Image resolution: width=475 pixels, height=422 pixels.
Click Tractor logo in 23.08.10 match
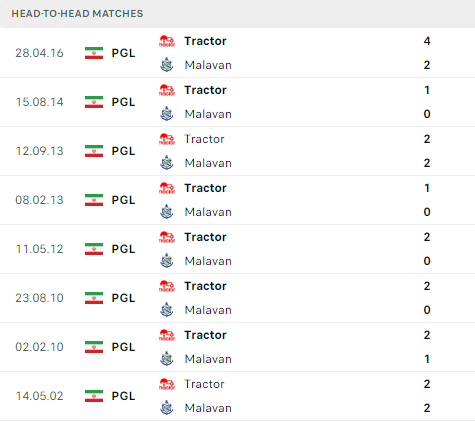pos(167,286)
